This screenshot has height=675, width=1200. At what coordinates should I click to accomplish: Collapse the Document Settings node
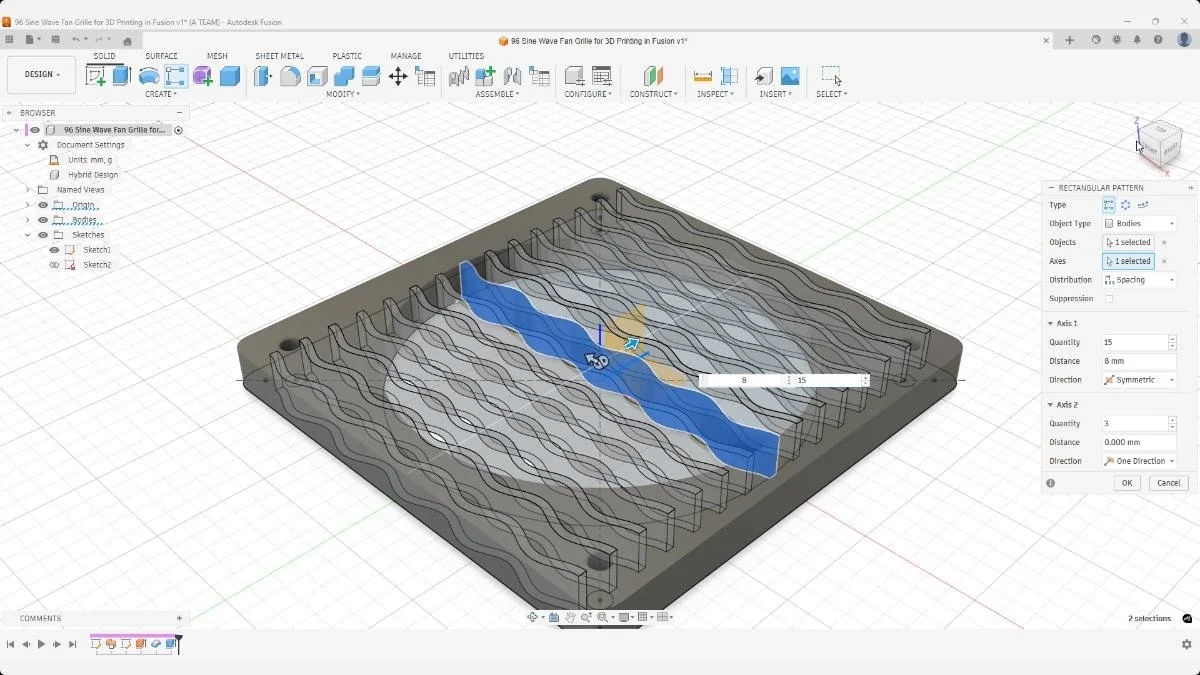(x=27, y=145)
